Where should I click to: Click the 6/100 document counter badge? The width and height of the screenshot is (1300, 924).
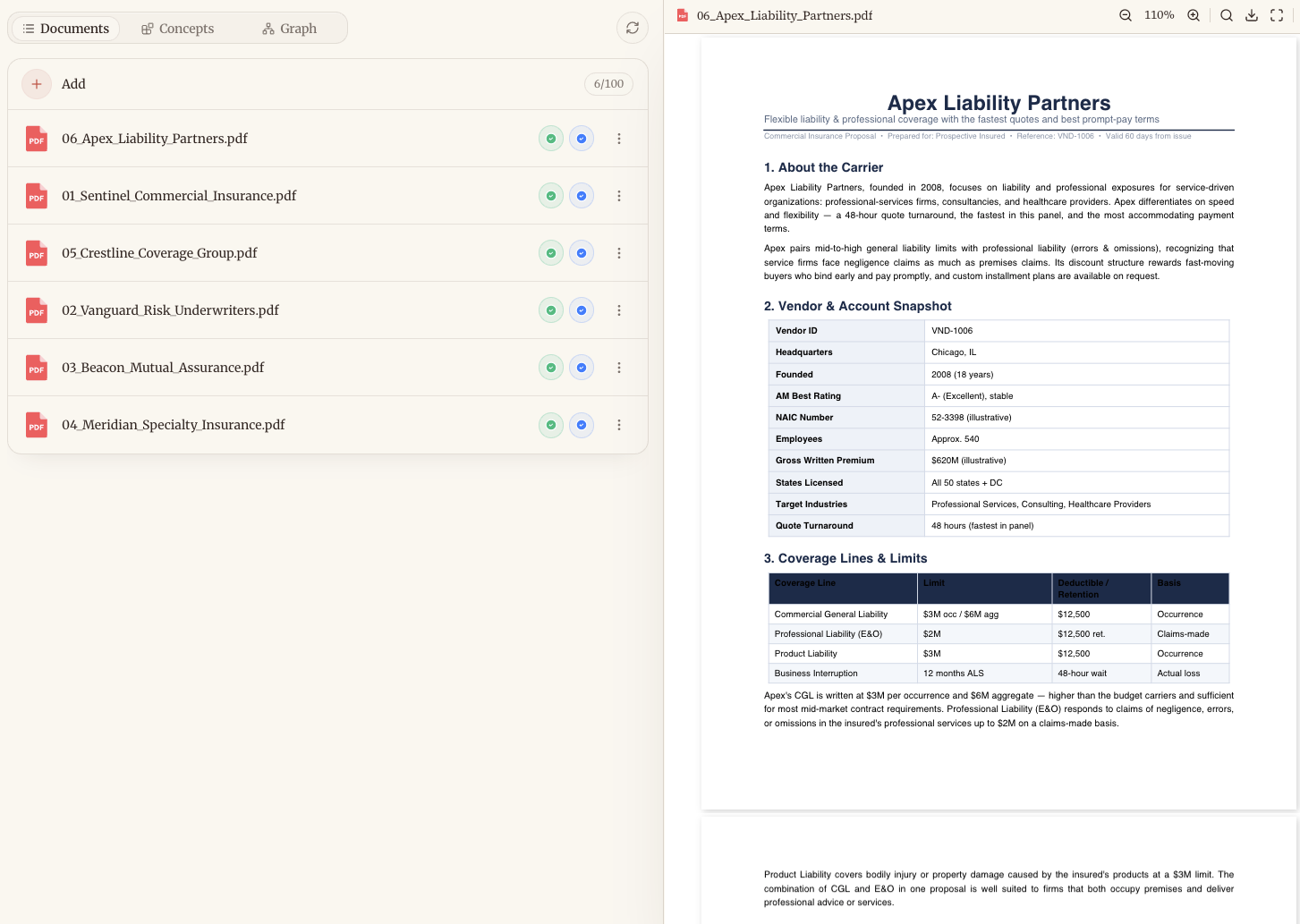[608, 84]
